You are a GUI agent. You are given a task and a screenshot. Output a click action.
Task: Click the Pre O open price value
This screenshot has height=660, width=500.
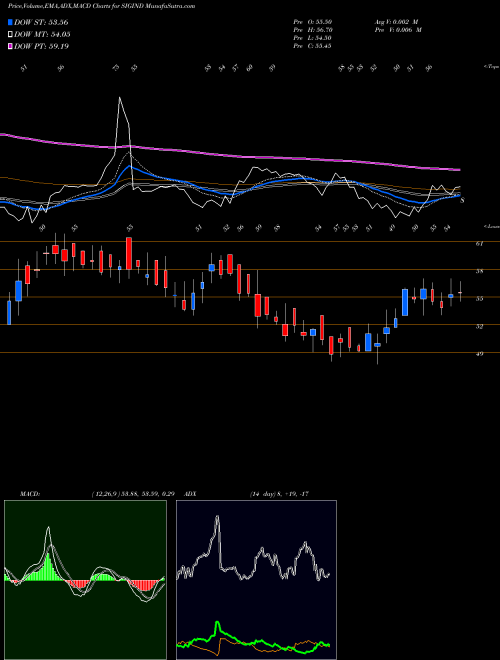[x=313, y=22]
